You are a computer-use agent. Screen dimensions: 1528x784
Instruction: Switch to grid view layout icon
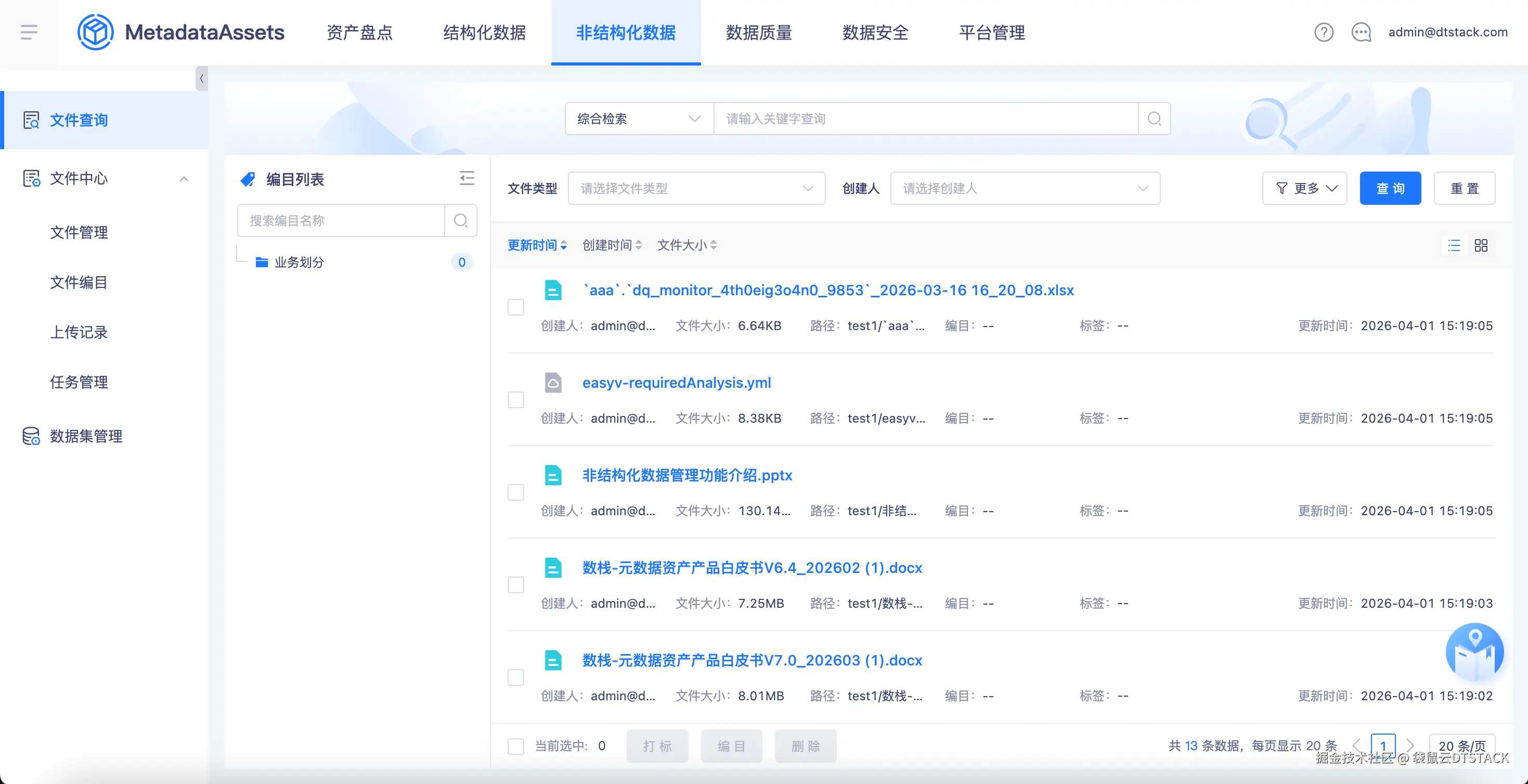point(1481,245)
